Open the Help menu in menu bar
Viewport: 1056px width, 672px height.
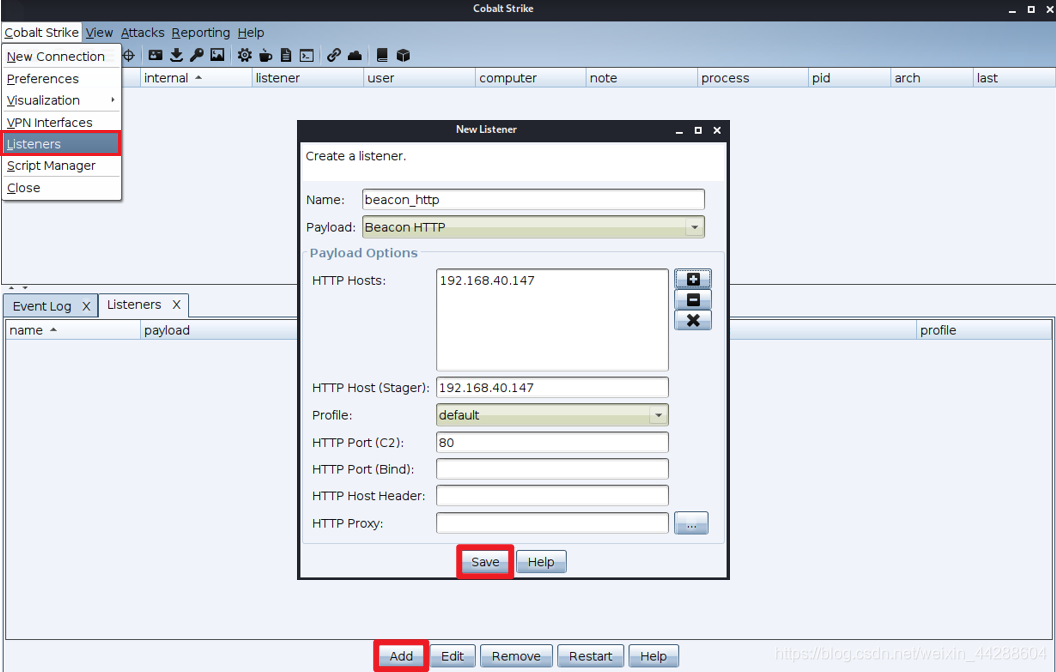251,32
